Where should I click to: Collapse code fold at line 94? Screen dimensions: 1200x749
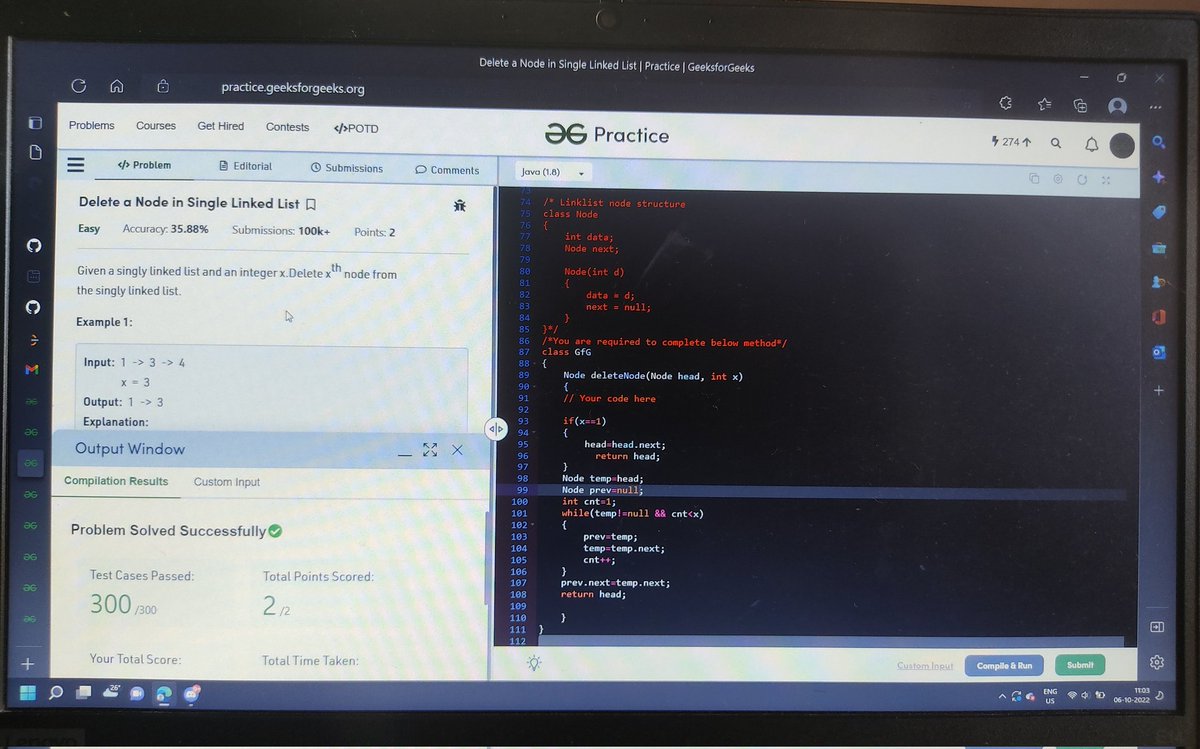coord(536,433)
